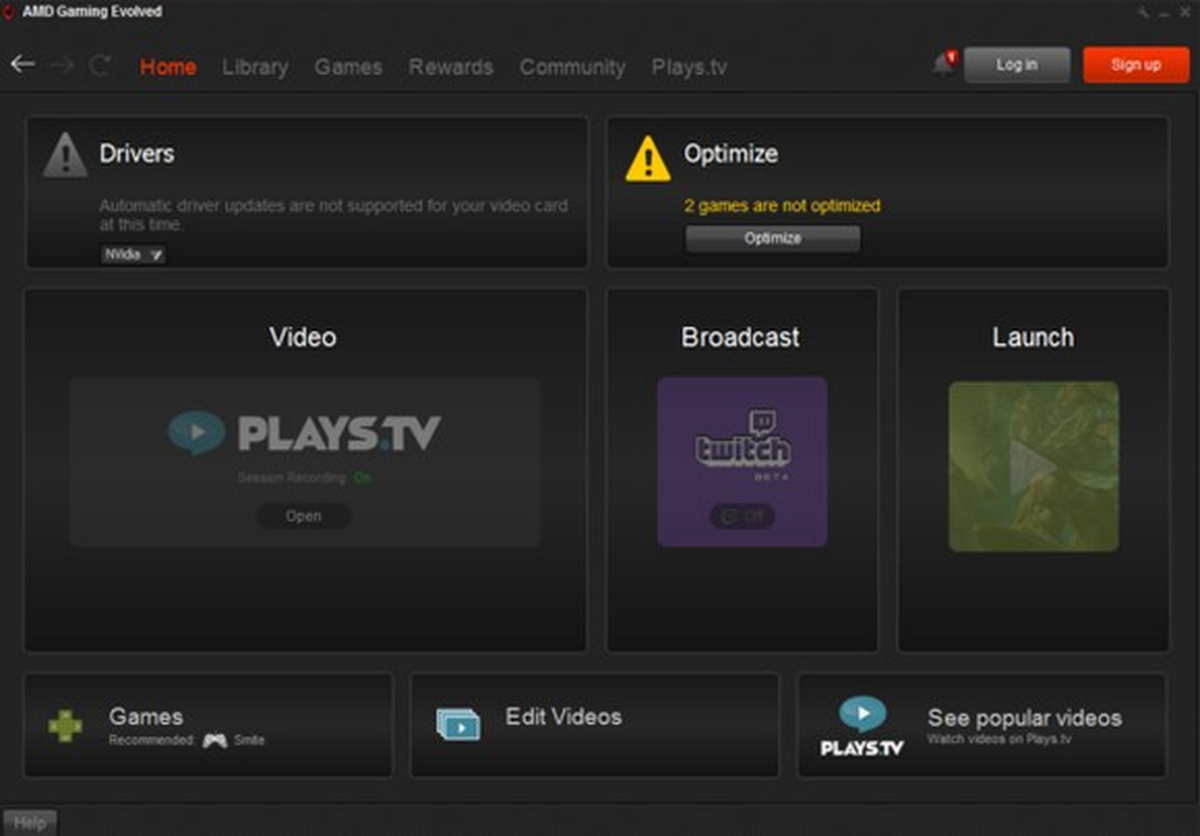Click the Broadcast panel heading
Viewport: 1200px width, 836px height.
pyautogui.click(x=740, y=337)
